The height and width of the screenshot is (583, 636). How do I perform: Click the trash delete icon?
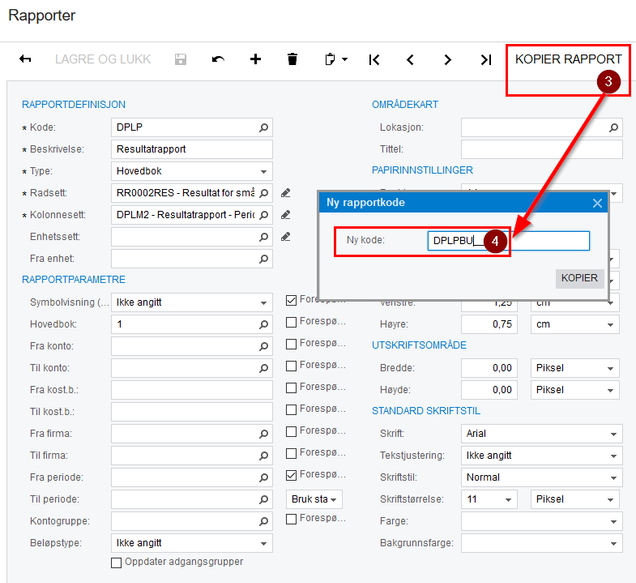pos(292,59)
